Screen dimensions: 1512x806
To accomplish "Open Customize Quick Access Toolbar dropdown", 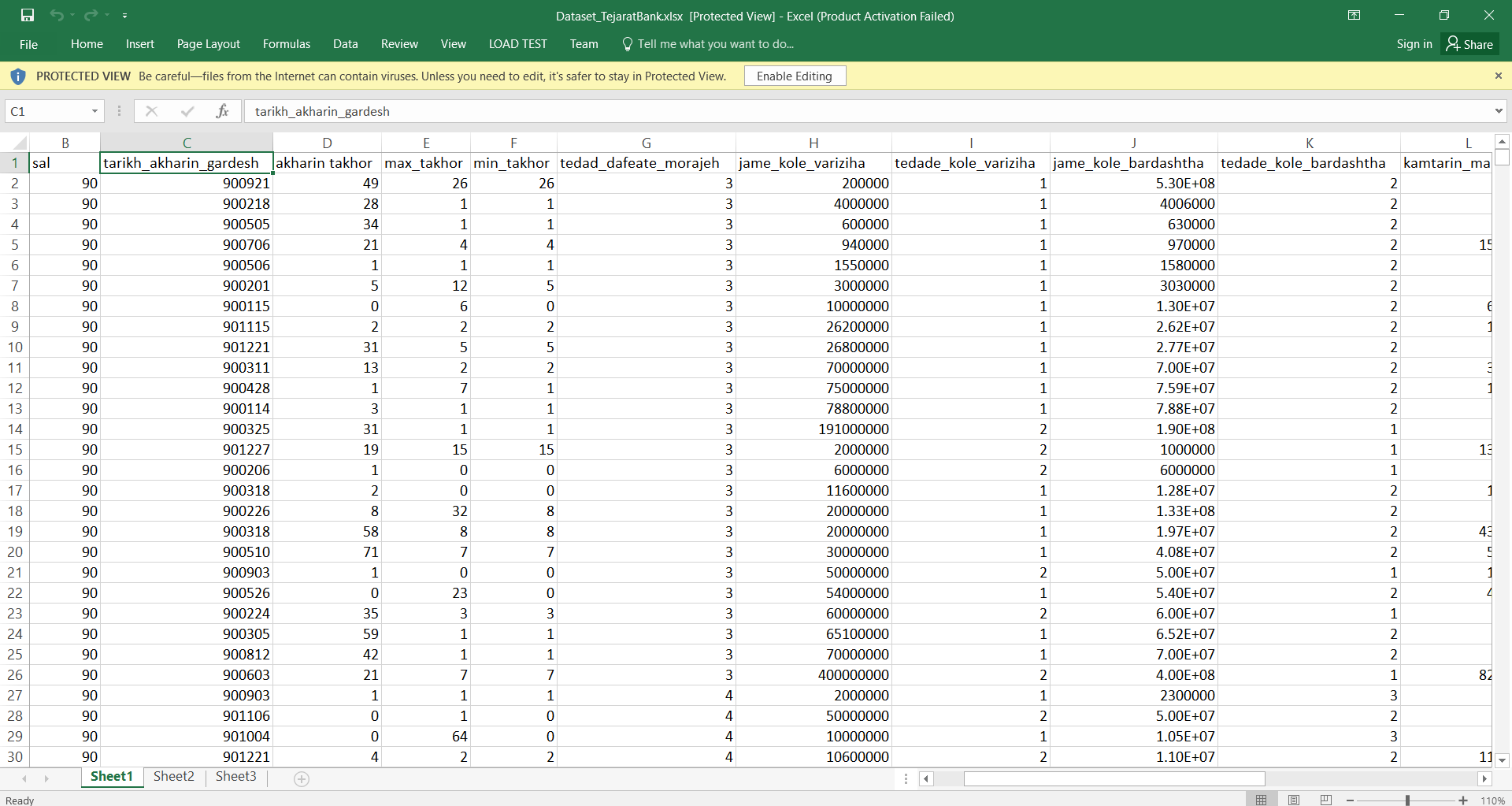I will point(124,16).
